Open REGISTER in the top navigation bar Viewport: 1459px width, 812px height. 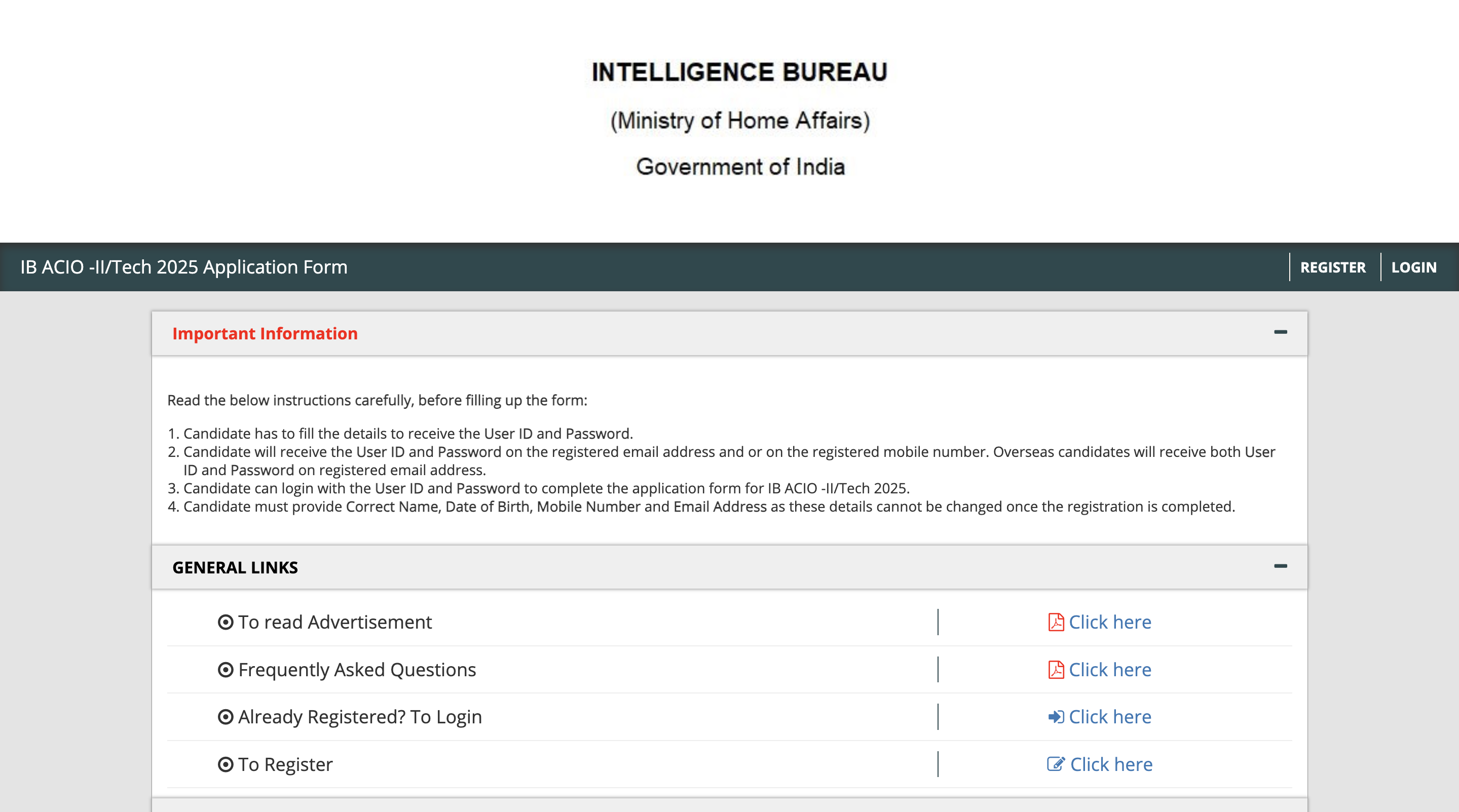click(1333, 267)
